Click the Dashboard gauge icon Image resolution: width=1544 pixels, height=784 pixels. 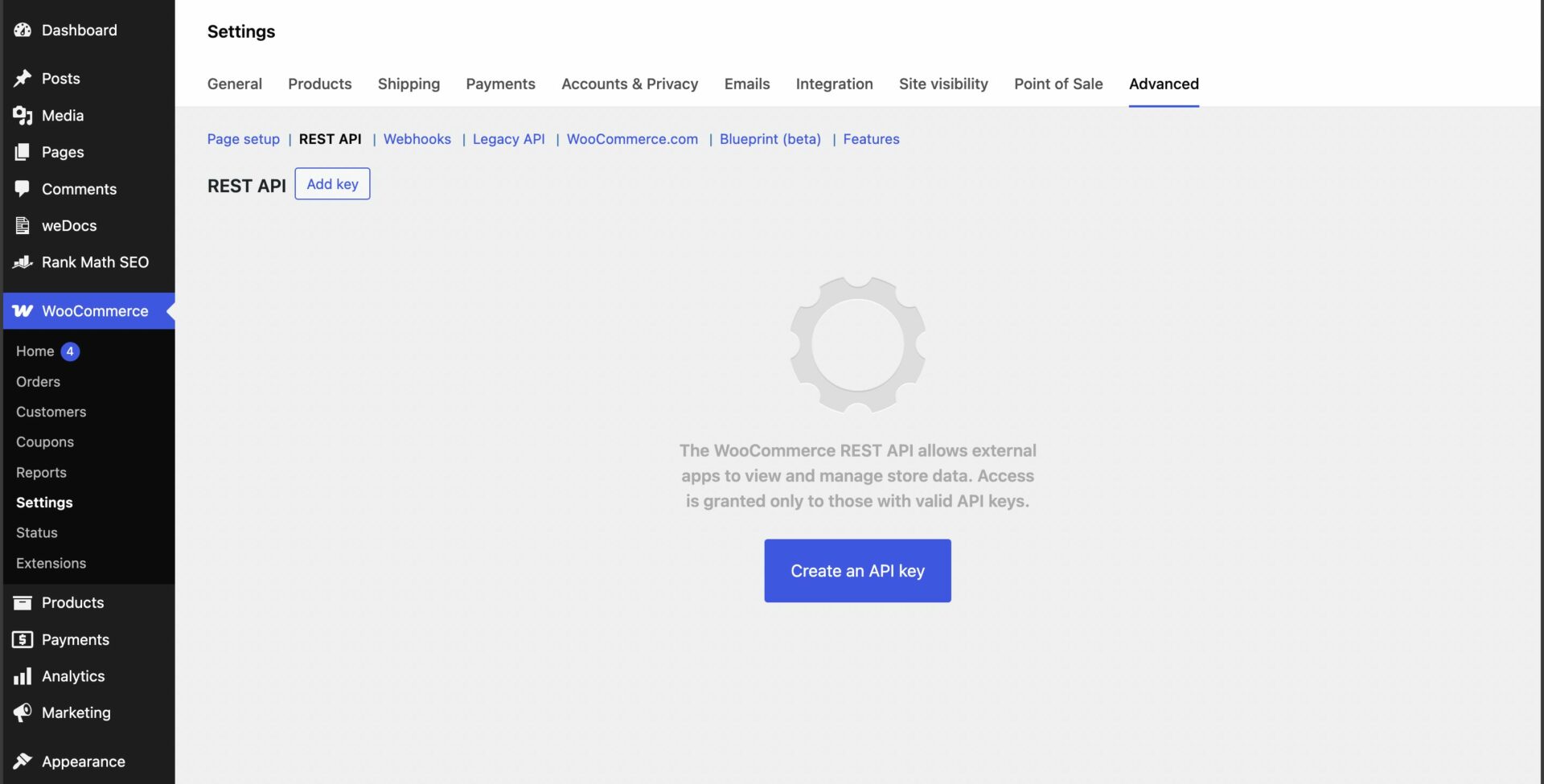[22, 30]
